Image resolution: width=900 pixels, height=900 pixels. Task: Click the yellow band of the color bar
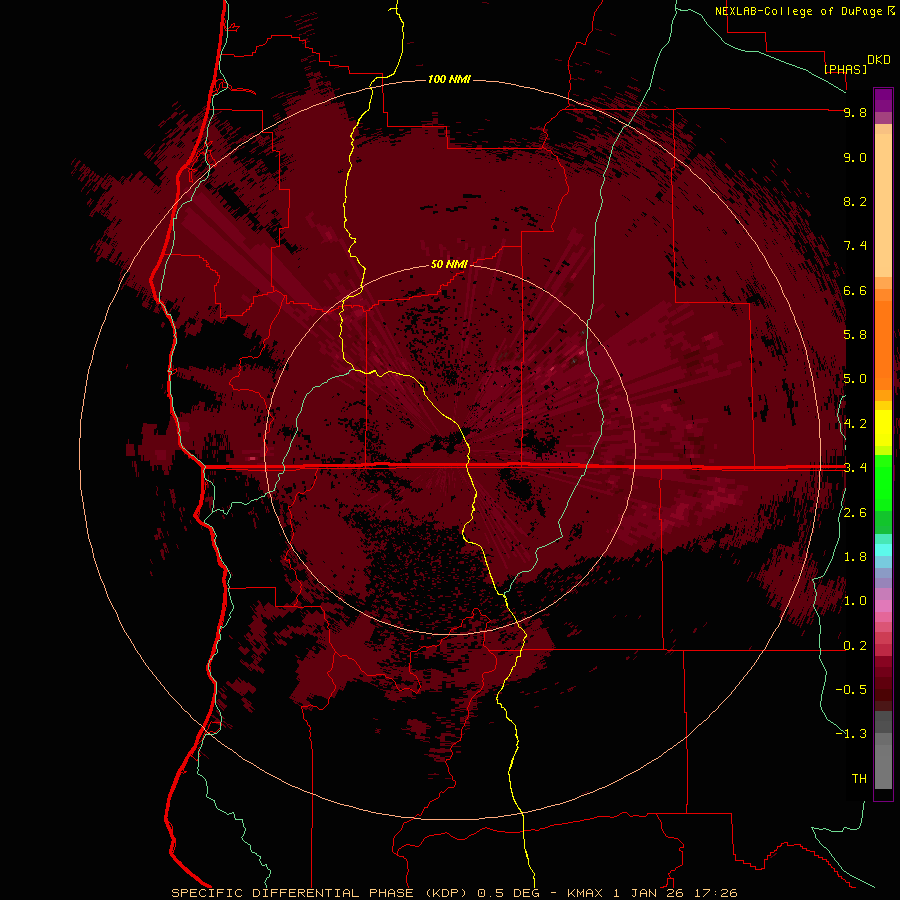(x=883, y=428)
